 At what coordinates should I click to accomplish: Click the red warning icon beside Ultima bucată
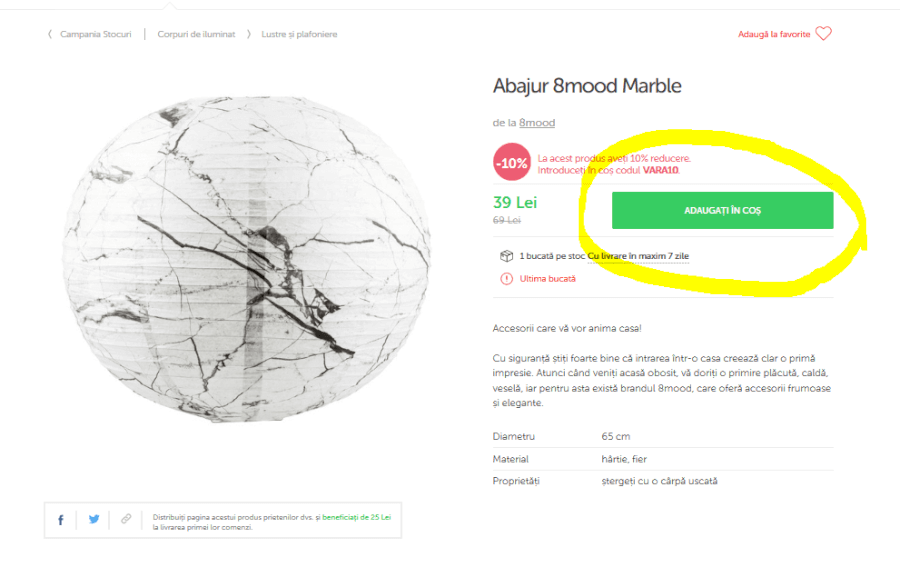point(506,279)
